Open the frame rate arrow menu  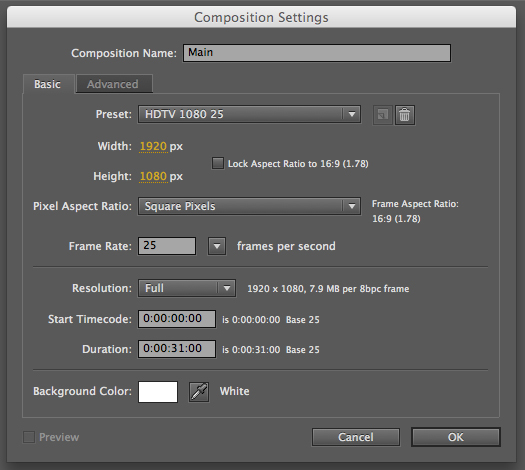coord(217,246)
